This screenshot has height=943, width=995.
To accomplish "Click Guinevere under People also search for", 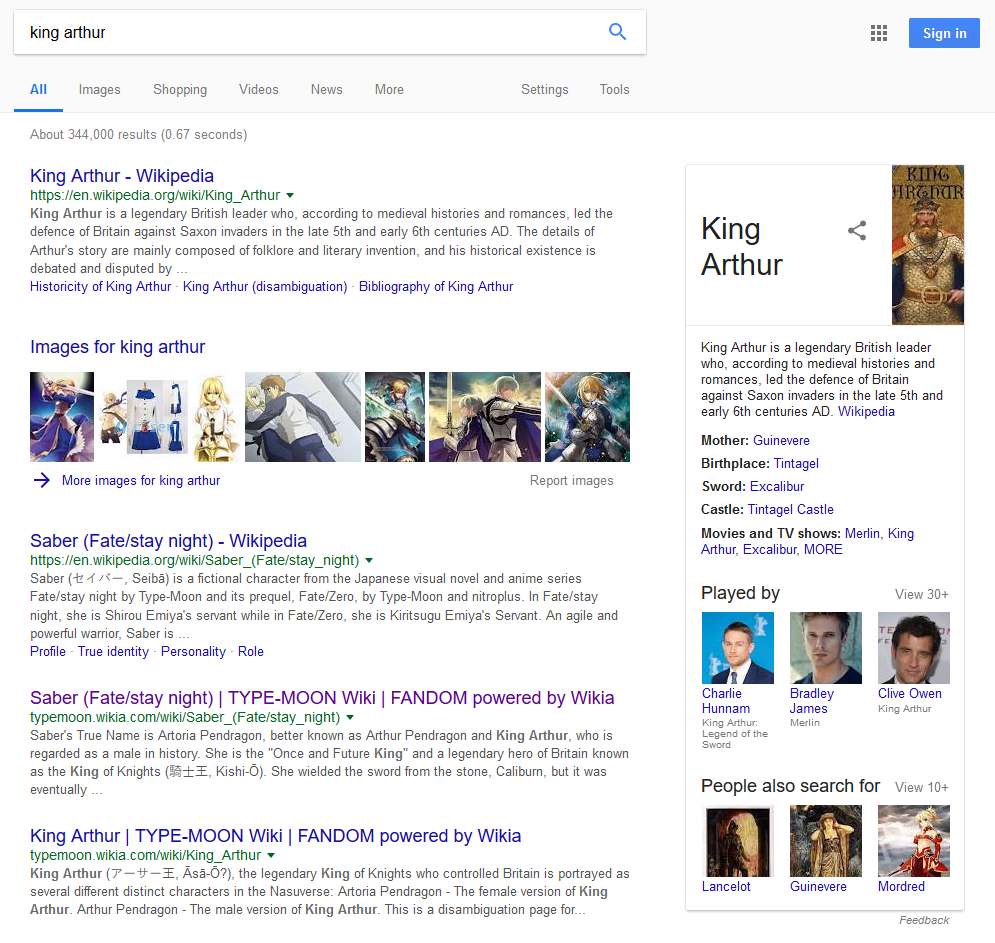I will point(818,887).
